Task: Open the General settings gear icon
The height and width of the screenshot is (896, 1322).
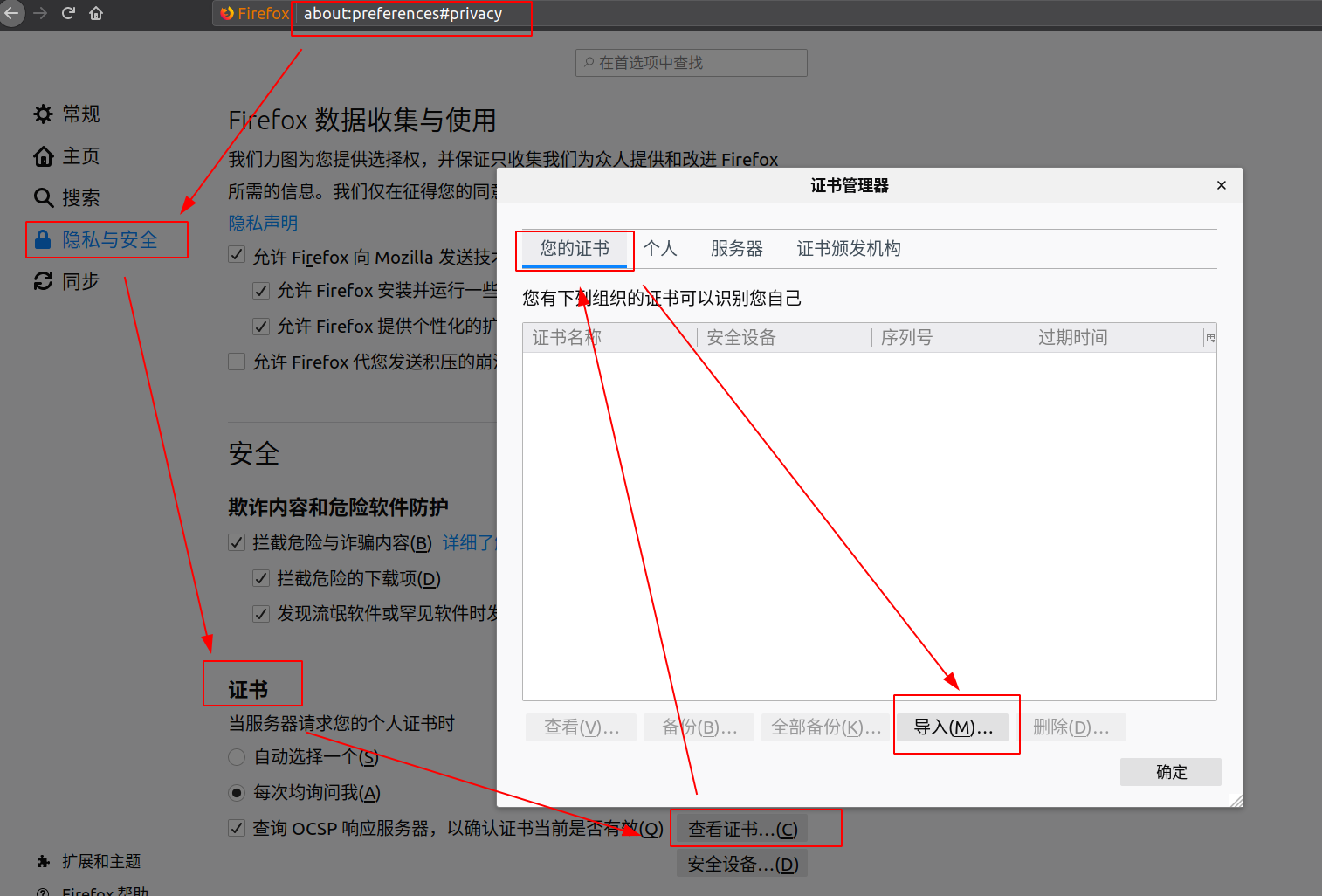Action: (x=43, y=114)
